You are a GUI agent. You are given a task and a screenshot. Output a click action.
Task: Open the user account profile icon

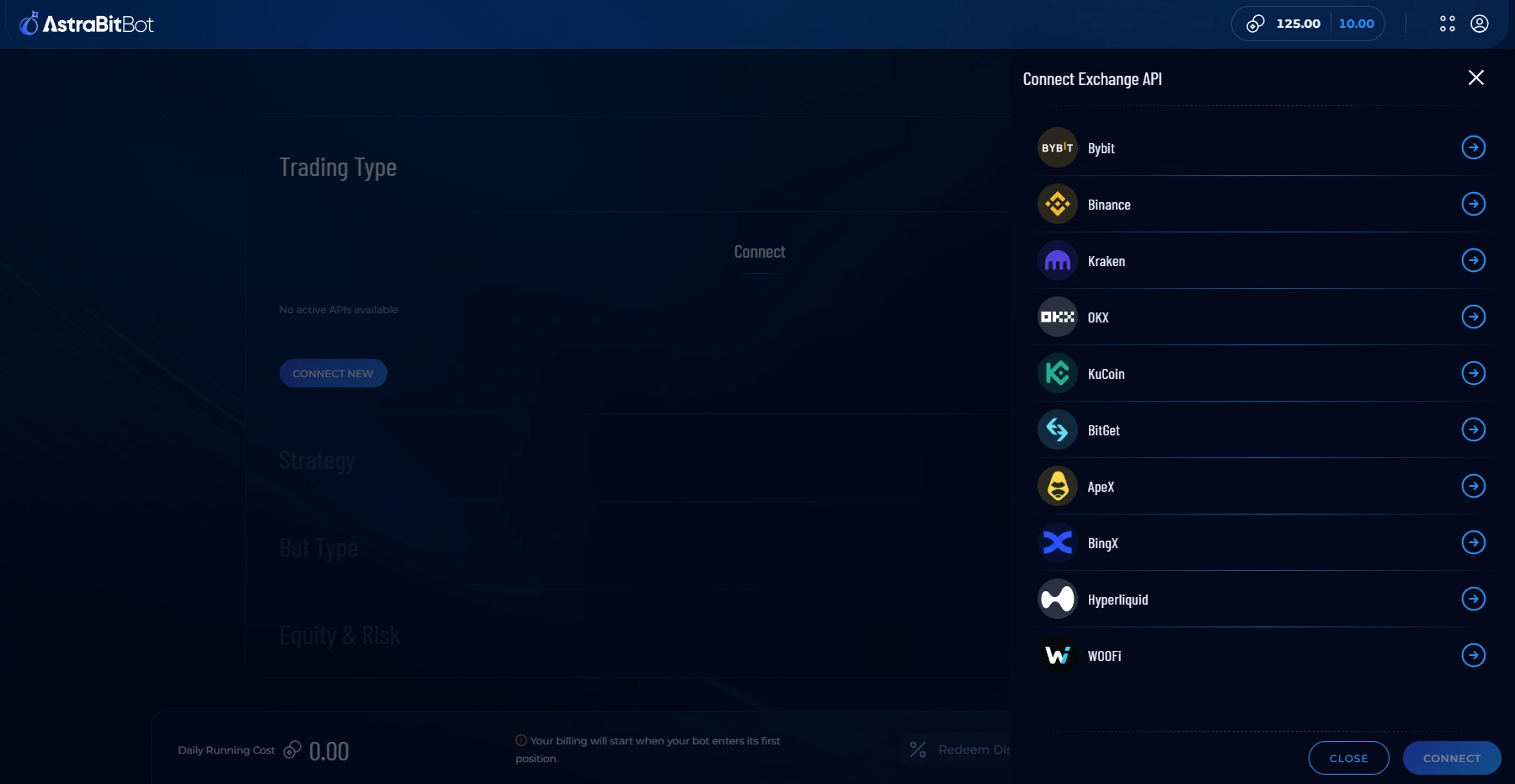coord(1480,24)
